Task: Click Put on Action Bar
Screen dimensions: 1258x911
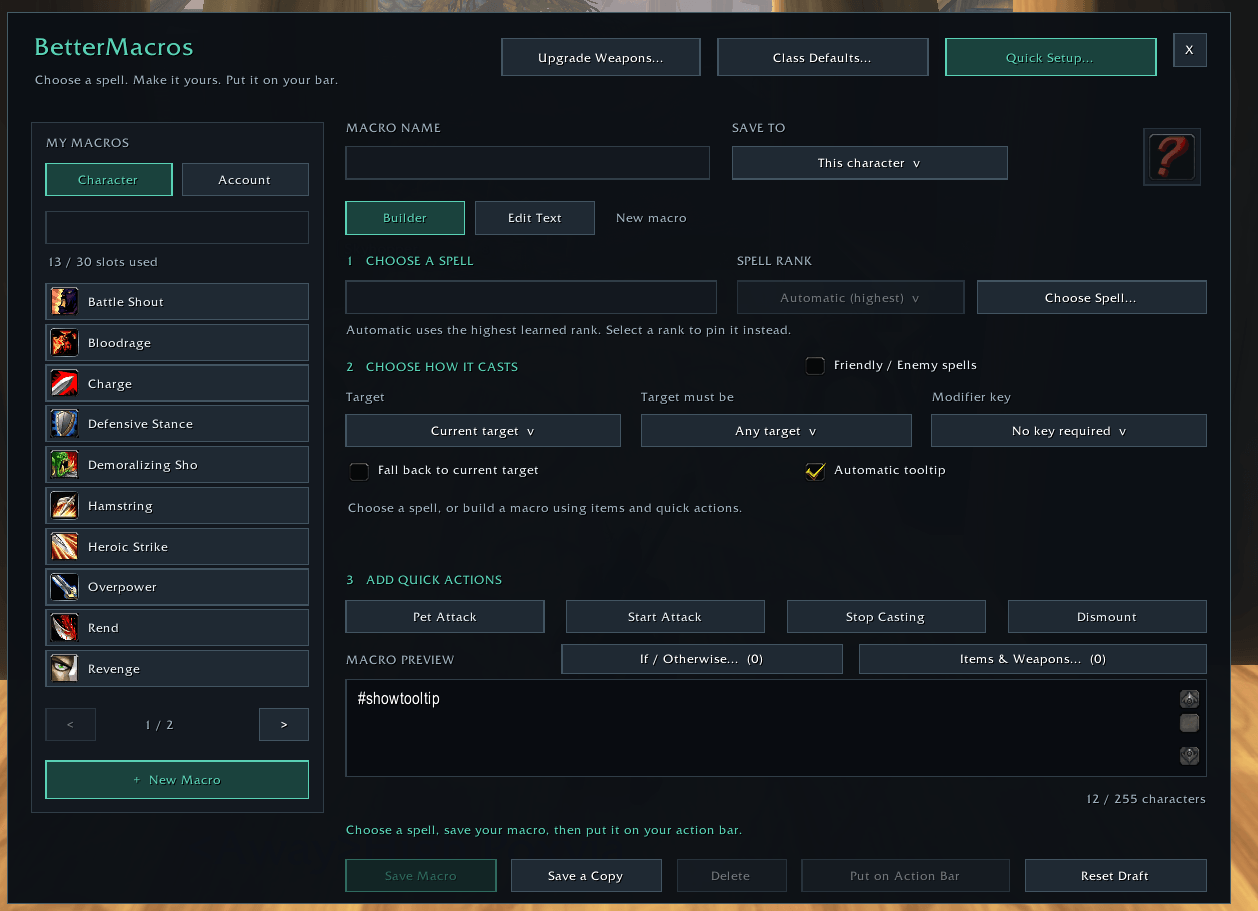Action: tap(905, 876)
